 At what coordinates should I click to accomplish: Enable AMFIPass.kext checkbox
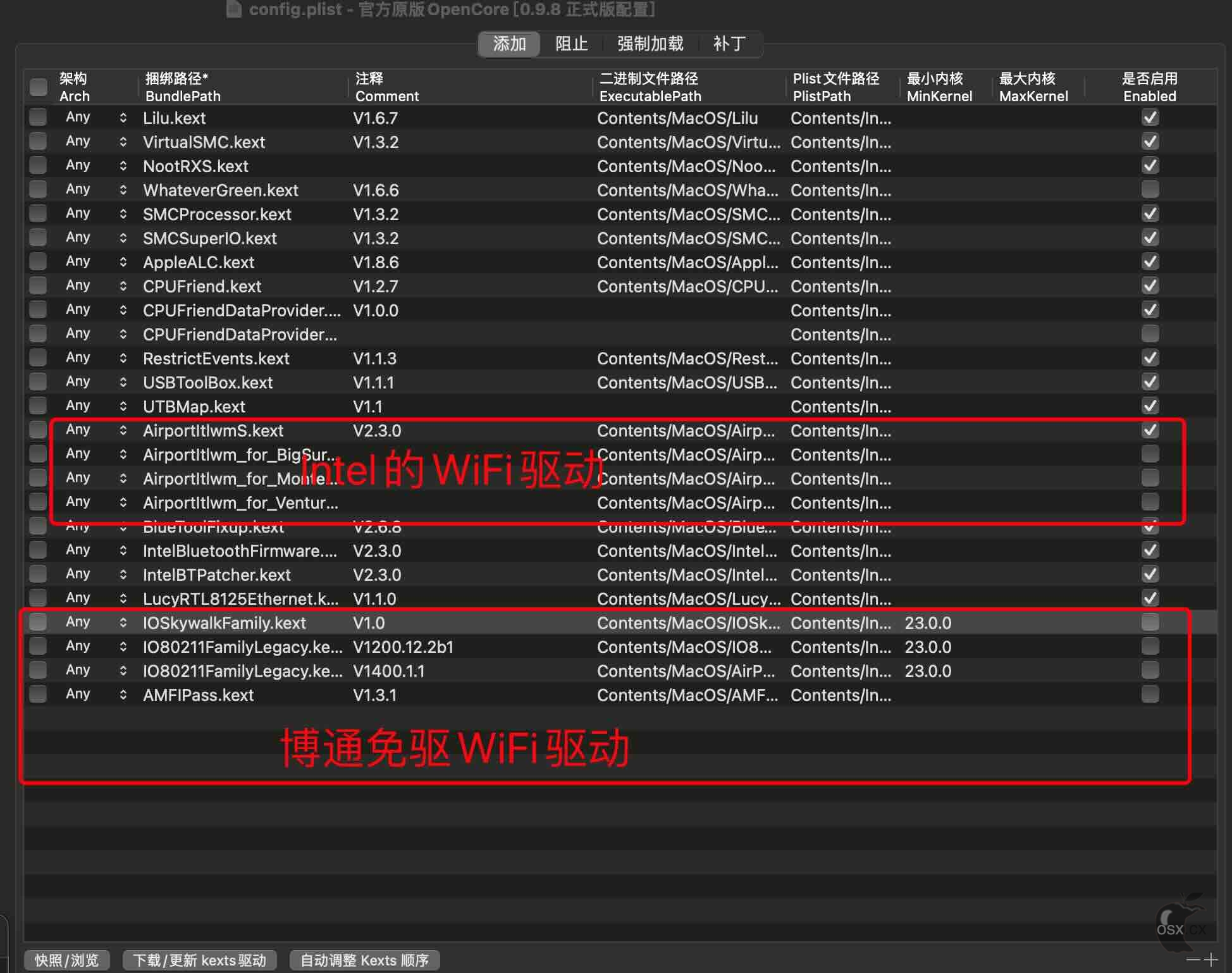click(1150, 694)
